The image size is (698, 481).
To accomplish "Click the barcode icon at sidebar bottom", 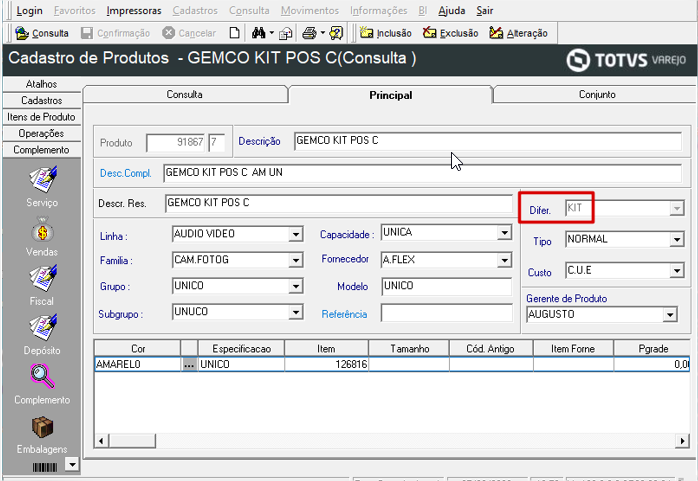I will coord(45,467).
